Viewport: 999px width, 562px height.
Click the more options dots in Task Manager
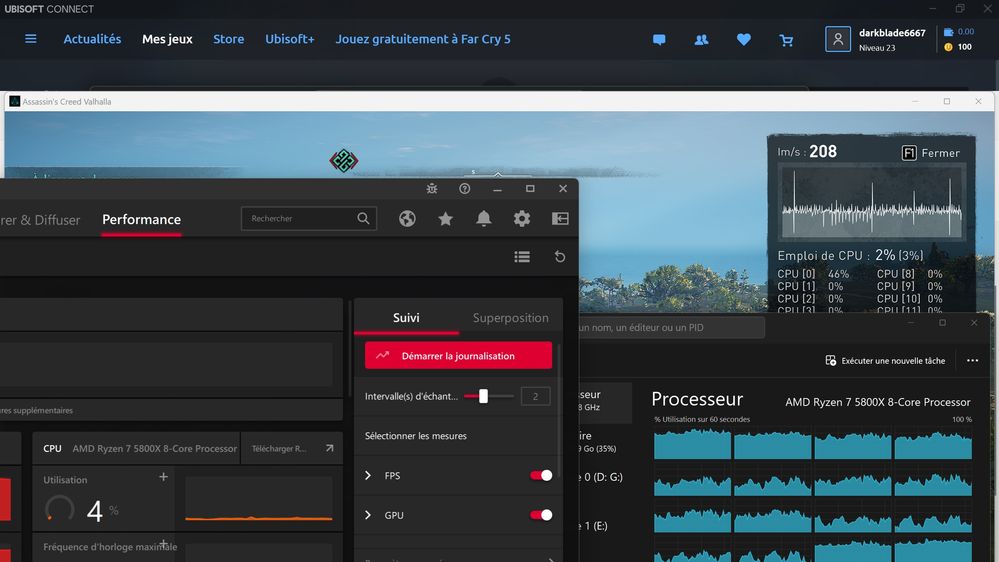[x=972, y=361]
